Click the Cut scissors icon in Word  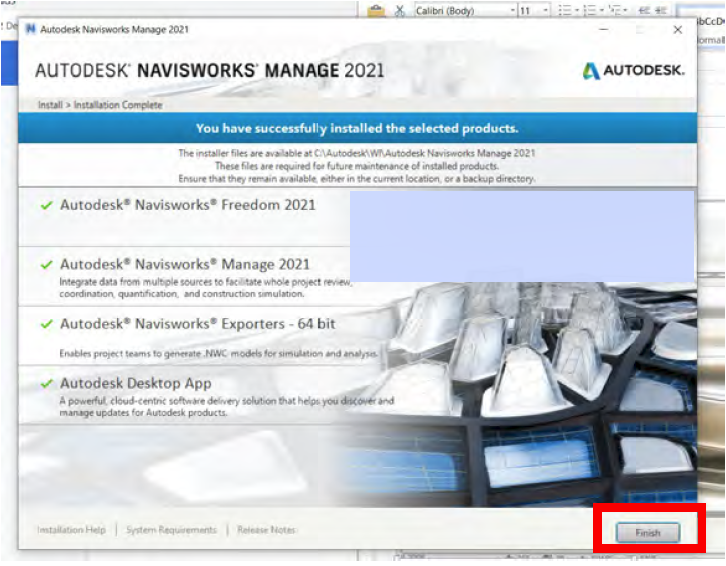(x=400, y=10)
